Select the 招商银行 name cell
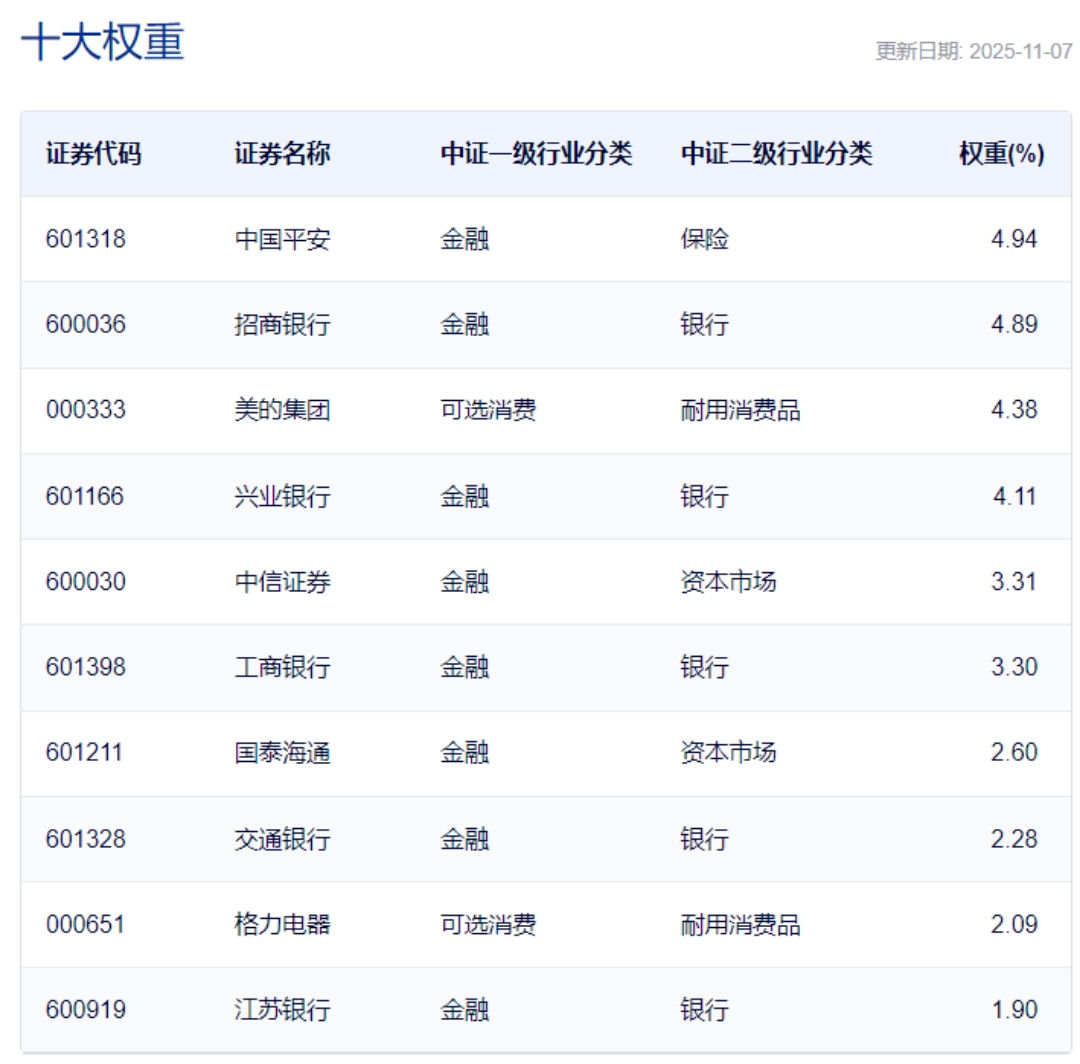 [x=282, y=324]
